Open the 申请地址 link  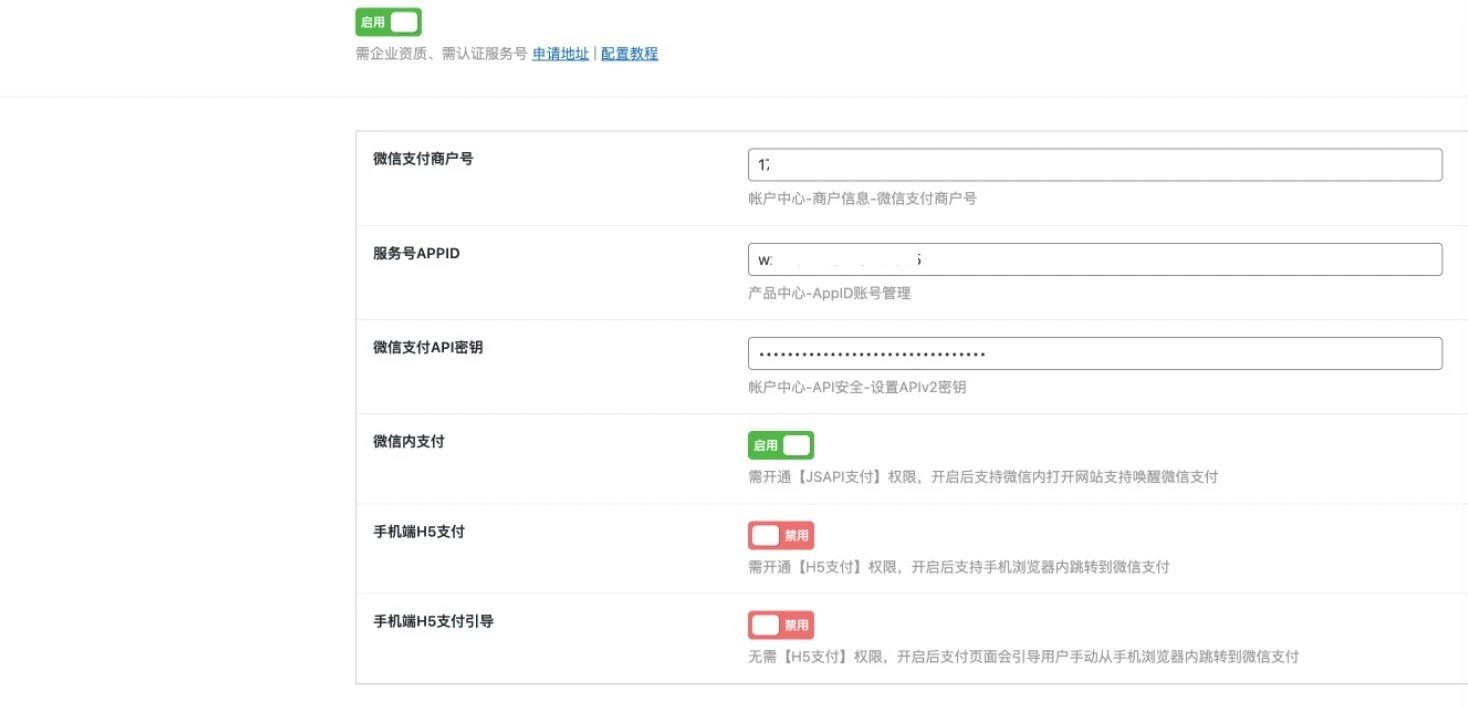click(560, 54)
